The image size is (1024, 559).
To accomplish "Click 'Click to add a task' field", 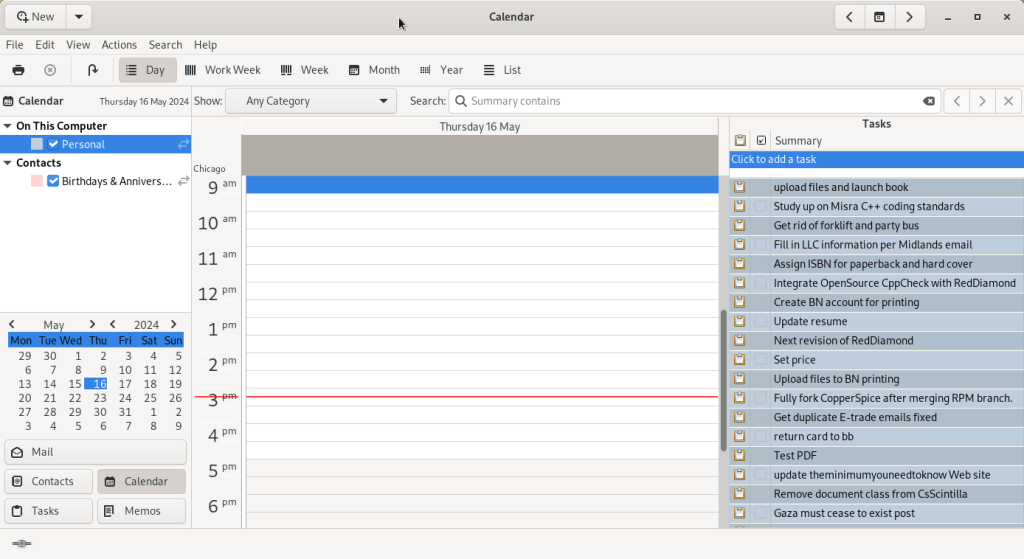I will (876, 159).
